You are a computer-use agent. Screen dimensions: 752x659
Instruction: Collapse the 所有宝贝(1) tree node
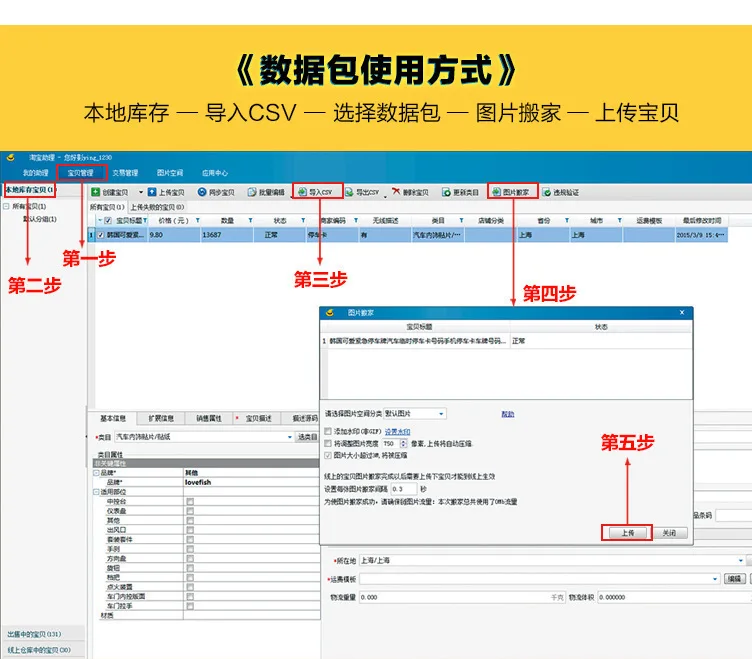7,206
